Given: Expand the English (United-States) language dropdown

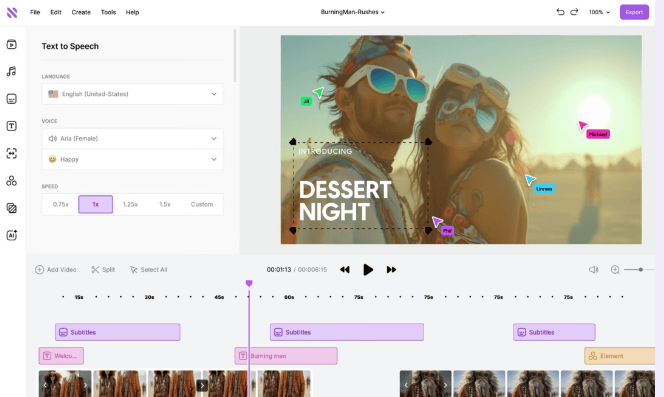Looking at the screenshot, I should 133,94.
